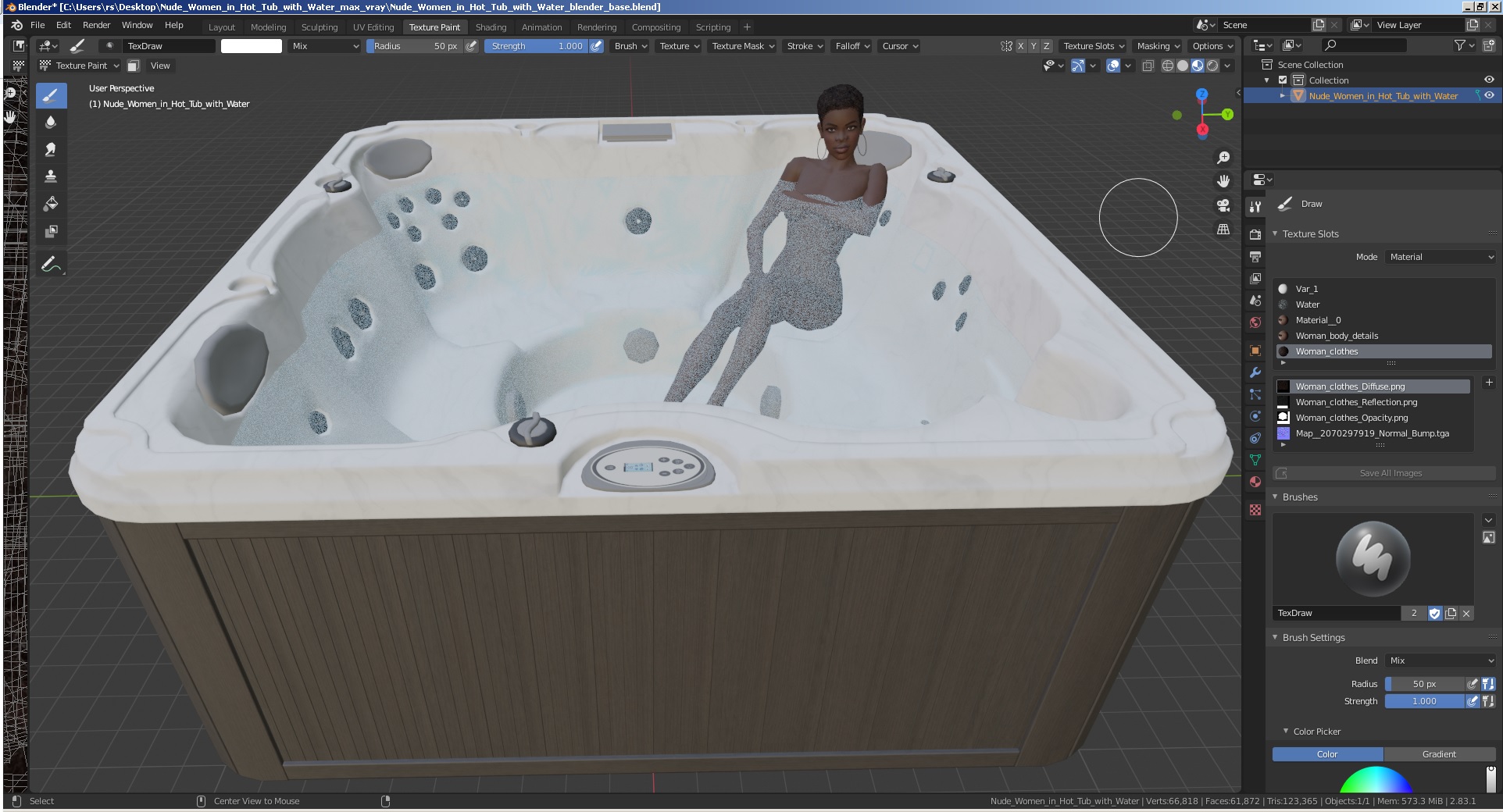1503x812 pixels.
Task: Open the Falloff header dropdown
Action: click(x=852, y=46)
